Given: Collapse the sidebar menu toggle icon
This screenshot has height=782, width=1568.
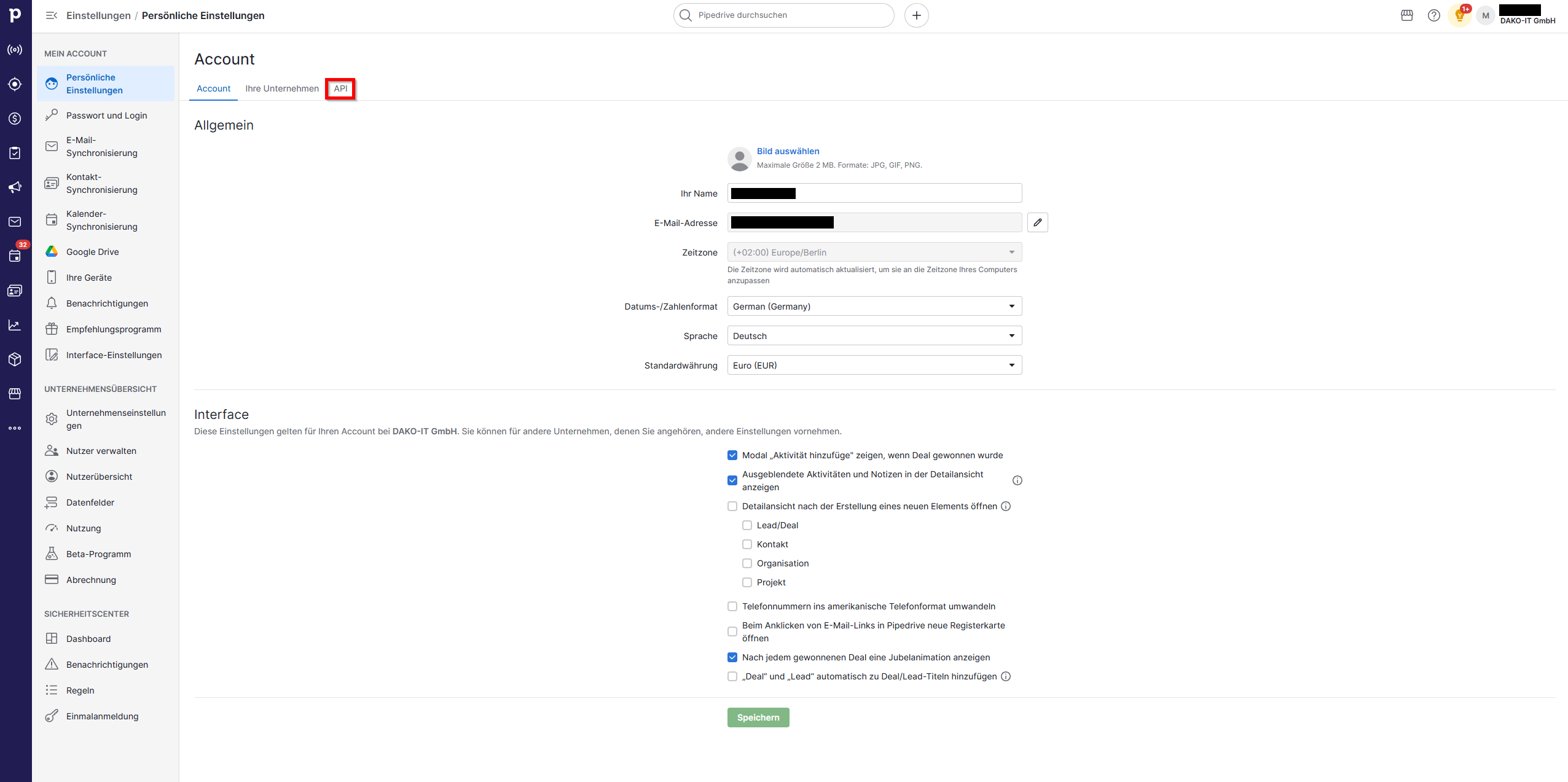Looking at the screenshot, I should click(x=52, y=15).
